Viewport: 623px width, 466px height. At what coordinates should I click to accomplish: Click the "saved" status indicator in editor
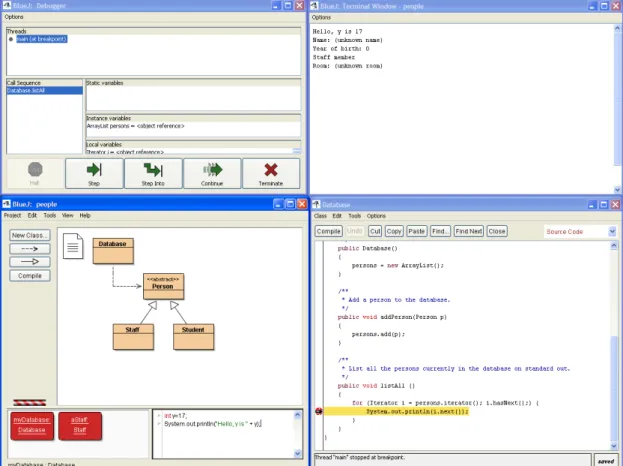[606, 461]
